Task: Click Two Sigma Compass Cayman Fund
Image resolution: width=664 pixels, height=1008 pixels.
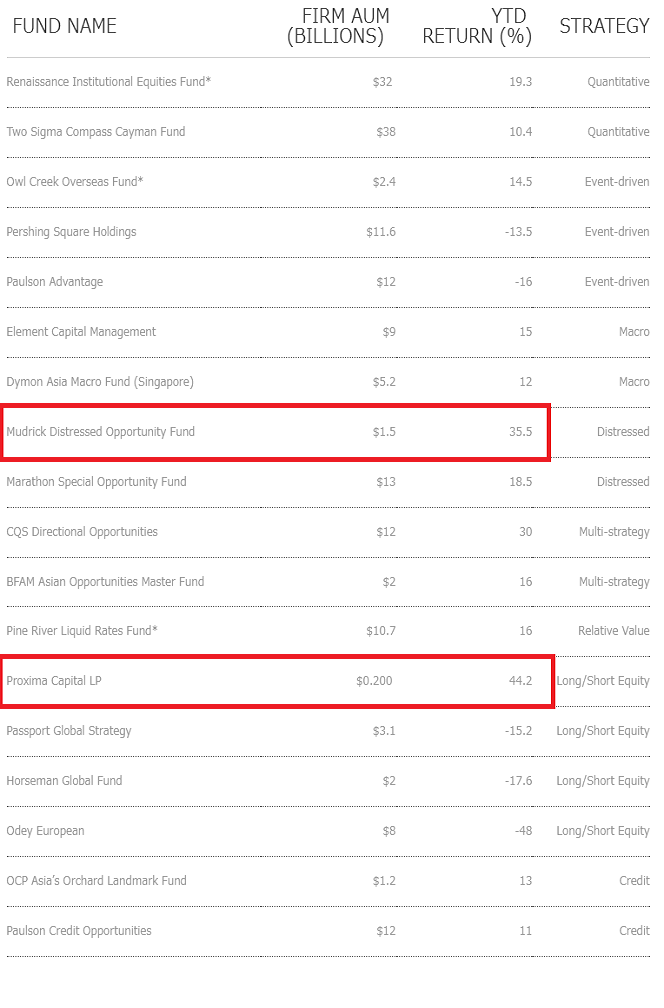Action: (x=96, y=132)
